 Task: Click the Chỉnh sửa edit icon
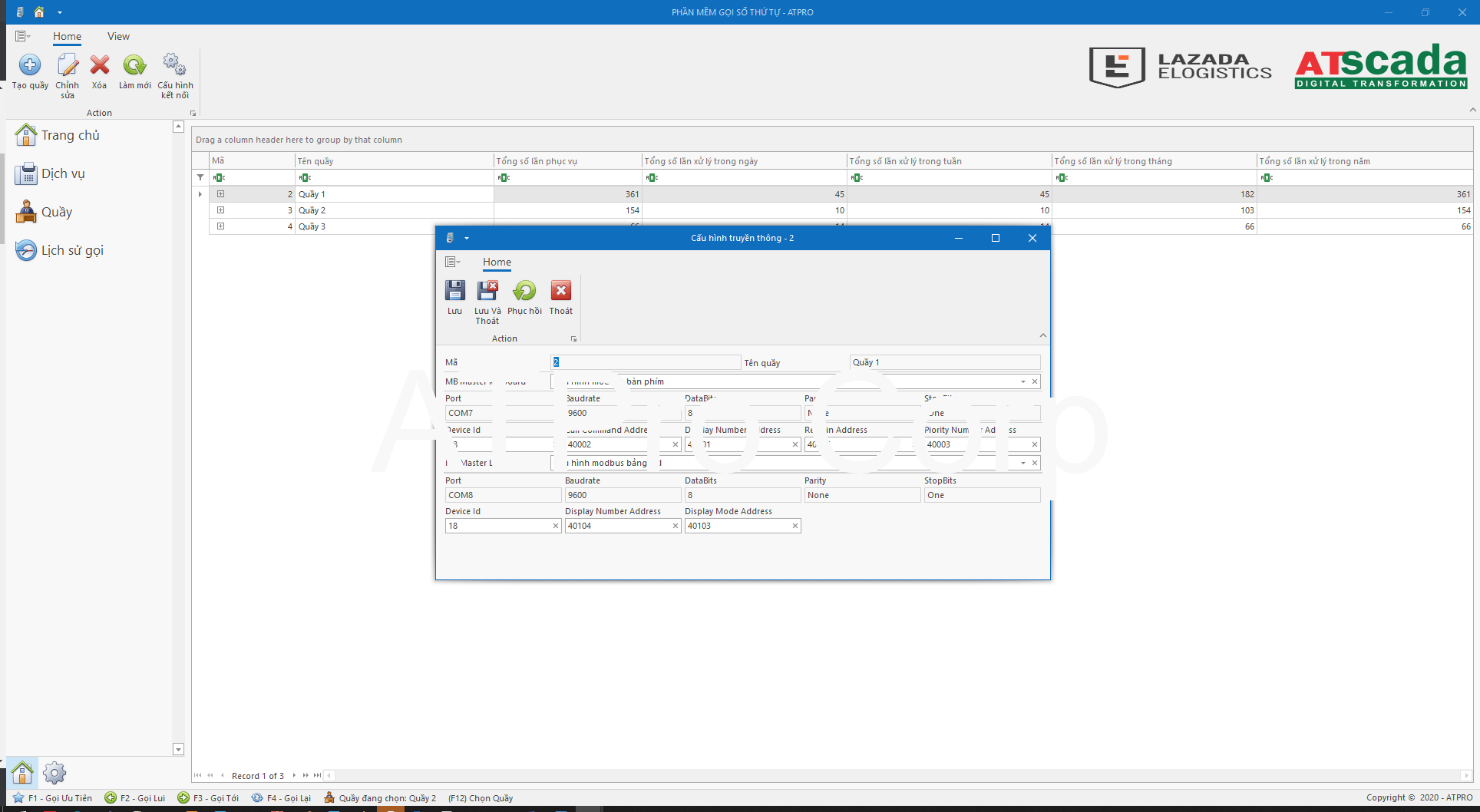[x=68, y=65]
